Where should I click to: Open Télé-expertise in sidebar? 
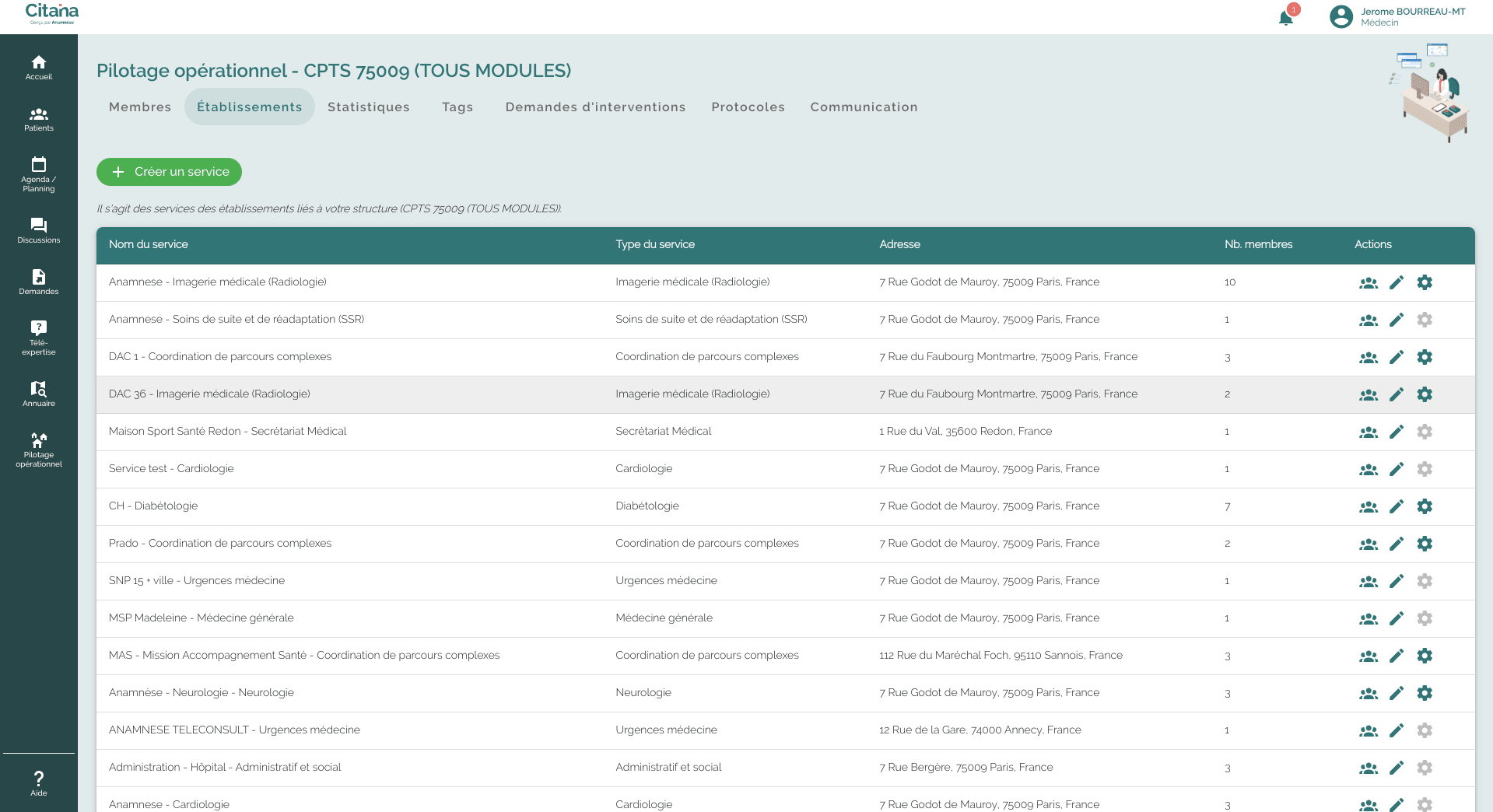pos(39,338)
